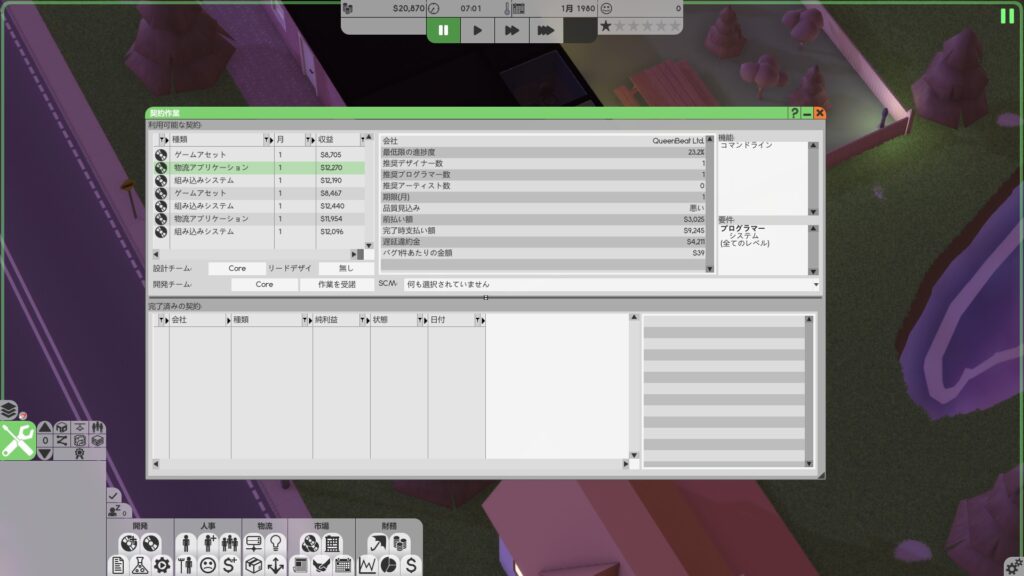Toggle the pause game speed button
Screen dimensions: 1024x576
coord(443,30)
